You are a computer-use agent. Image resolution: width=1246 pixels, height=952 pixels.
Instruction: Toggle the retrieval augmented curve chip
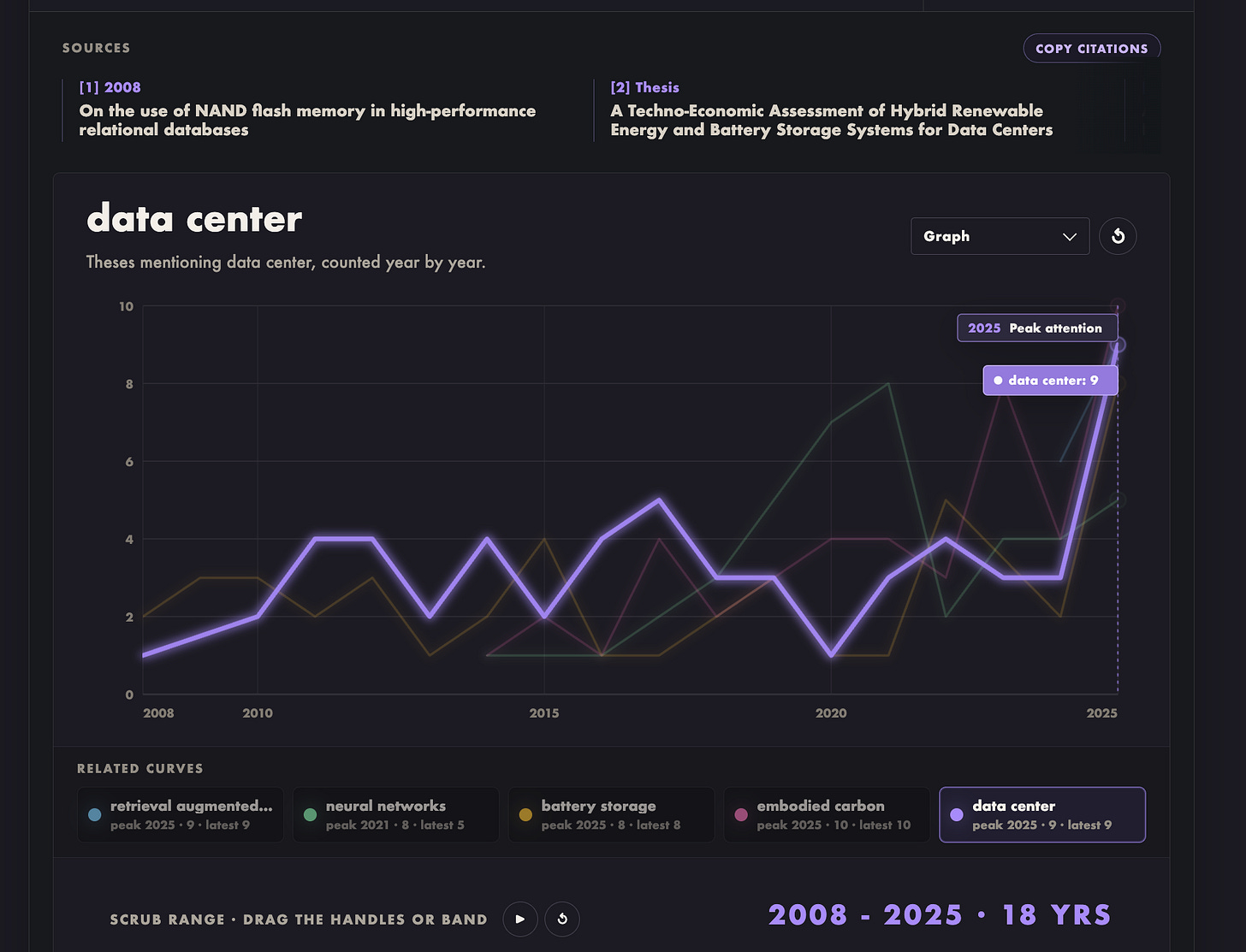tap(181, 814)
